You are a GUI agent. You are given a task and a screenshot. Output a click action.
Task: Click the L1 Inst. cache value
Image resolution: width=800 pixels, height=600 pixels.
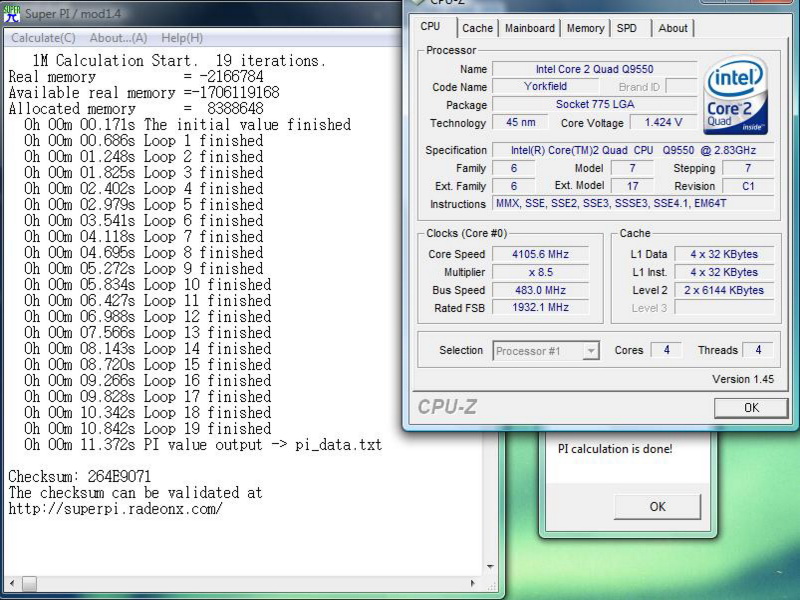point(724,272)
